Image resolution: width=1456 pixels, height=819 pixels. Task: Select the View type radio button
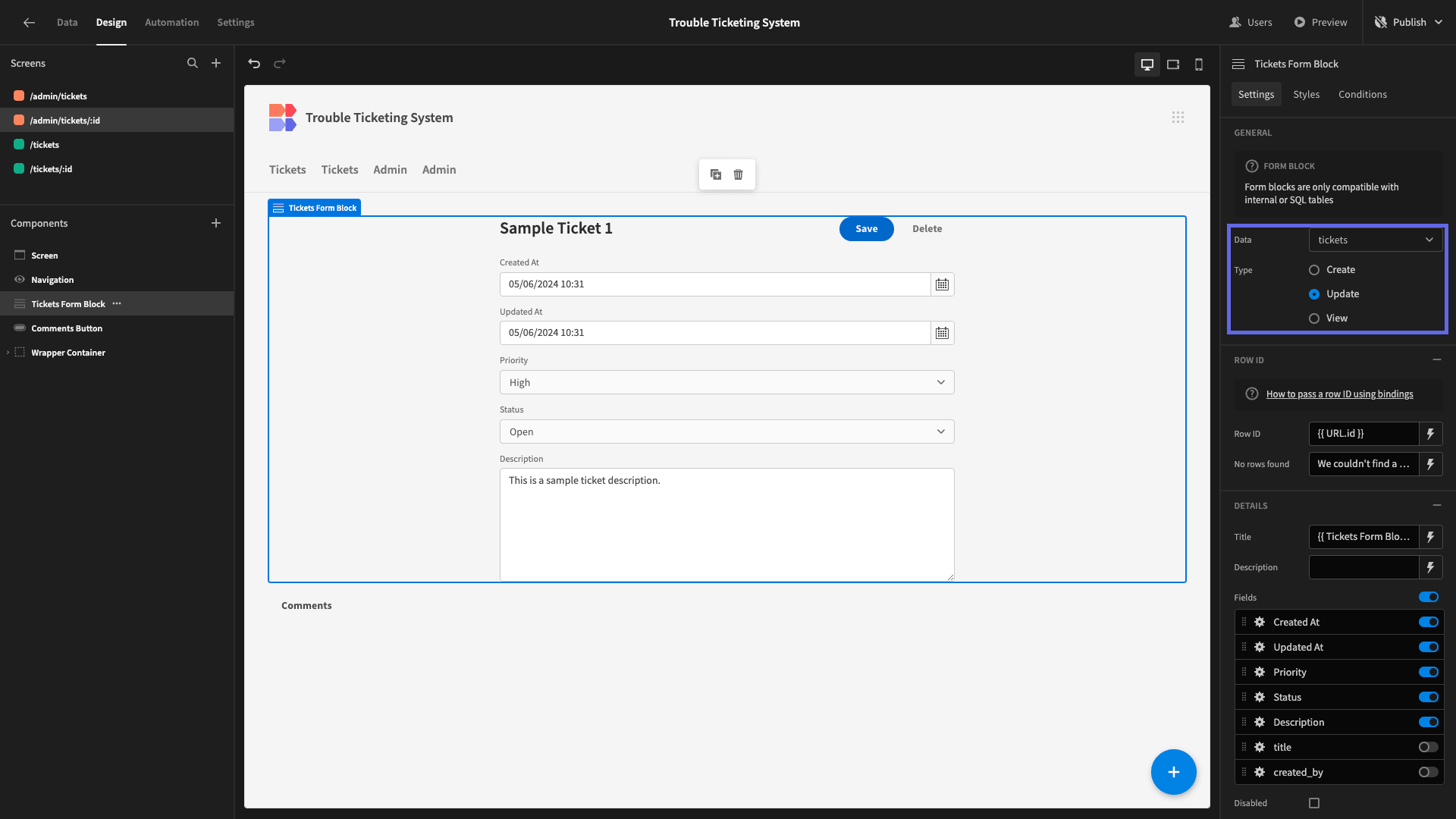point(1314,318)
